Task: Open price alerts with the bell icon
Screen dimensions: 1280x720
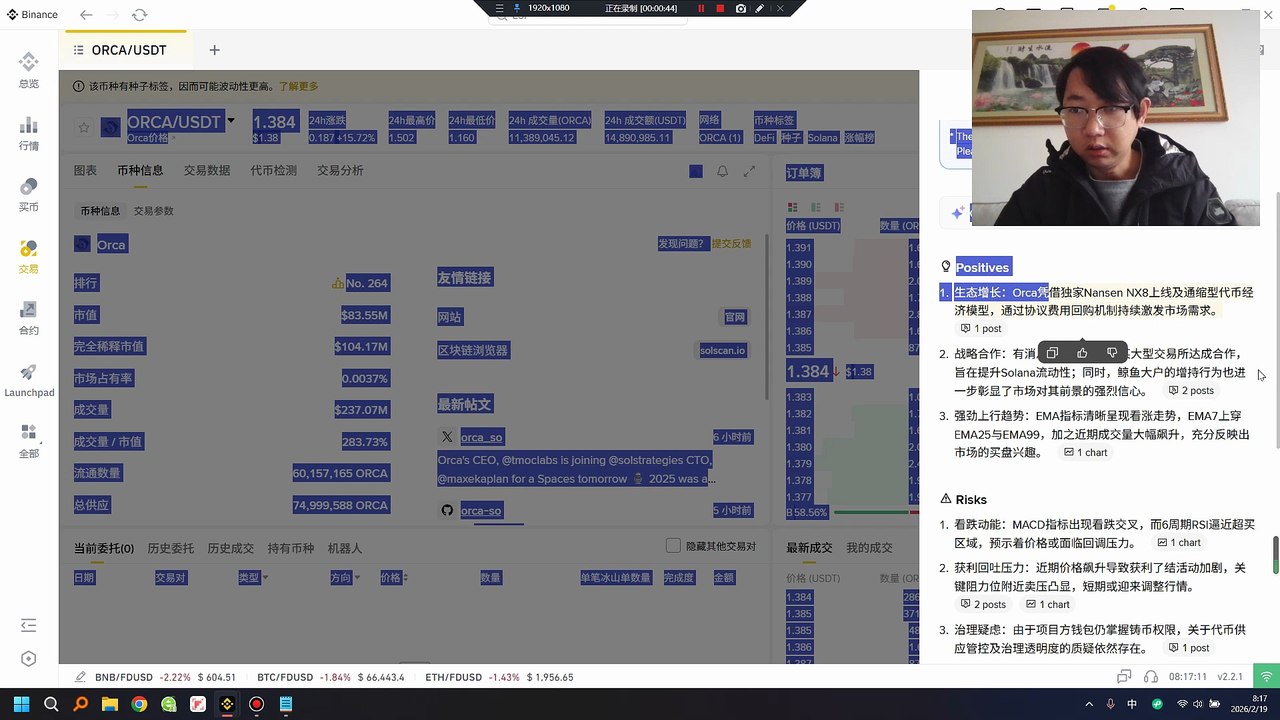Action: coord(722,171)
